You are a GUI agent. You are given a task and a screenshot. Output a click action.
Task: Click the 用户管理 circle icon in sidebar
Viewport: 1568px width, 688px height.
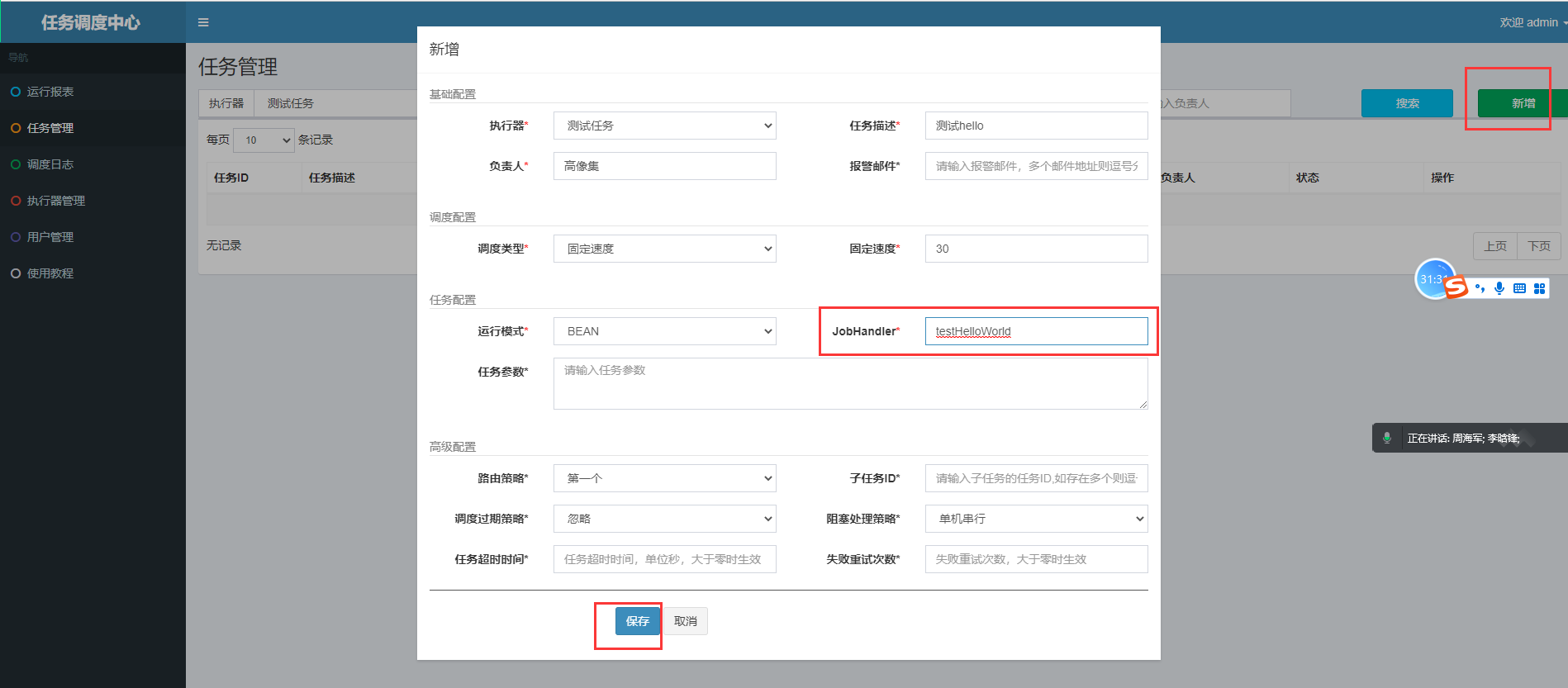pos(16,237)
